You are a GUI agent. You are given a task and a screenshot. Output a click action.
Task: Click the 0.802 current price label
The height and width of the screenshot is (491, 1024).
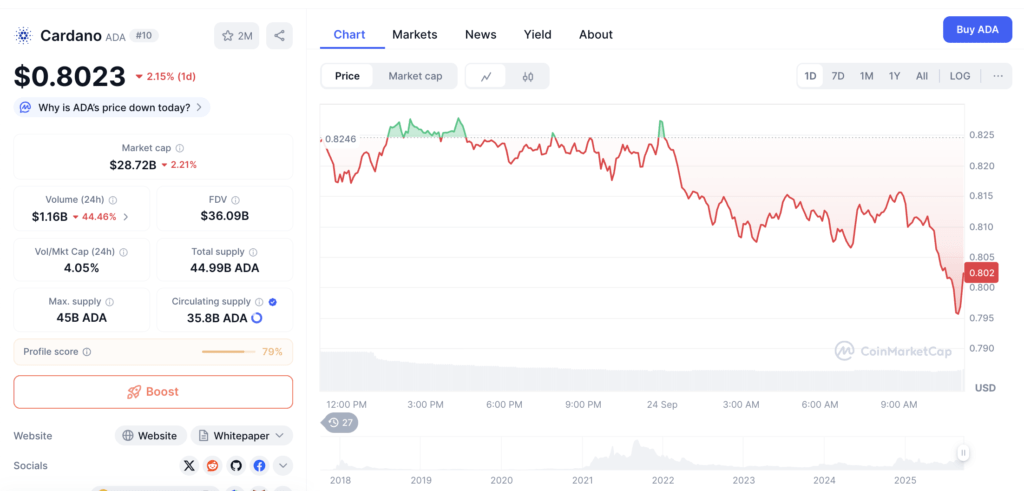(x=982, y=273)
